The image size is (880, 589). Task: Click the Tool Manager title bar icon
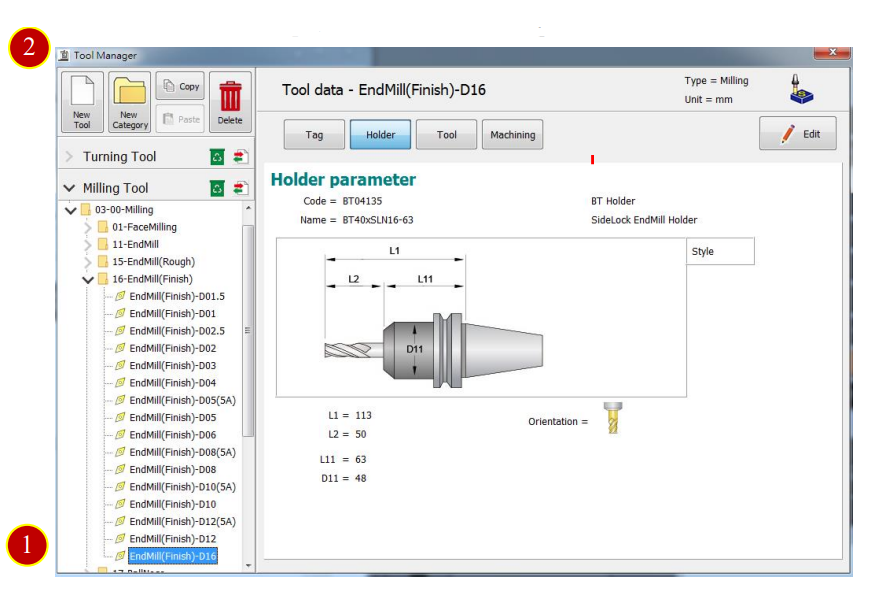(x=64, y=55)
